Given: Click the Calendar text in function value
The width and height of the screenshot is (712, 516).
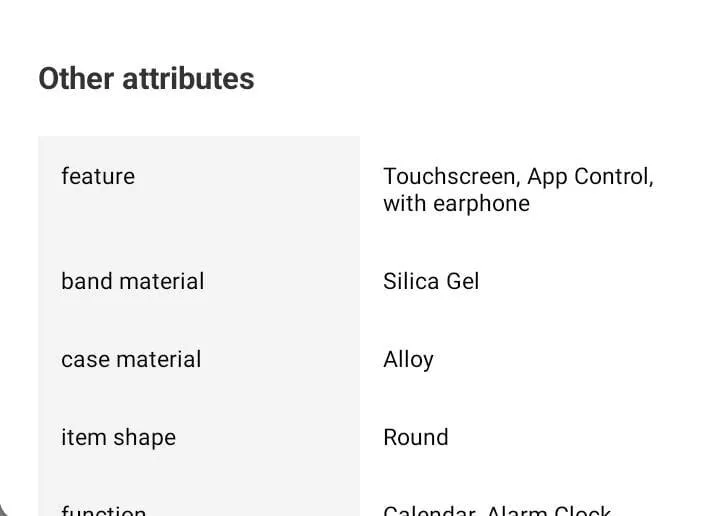Looking at the screenshot, I should click(429, 510).
